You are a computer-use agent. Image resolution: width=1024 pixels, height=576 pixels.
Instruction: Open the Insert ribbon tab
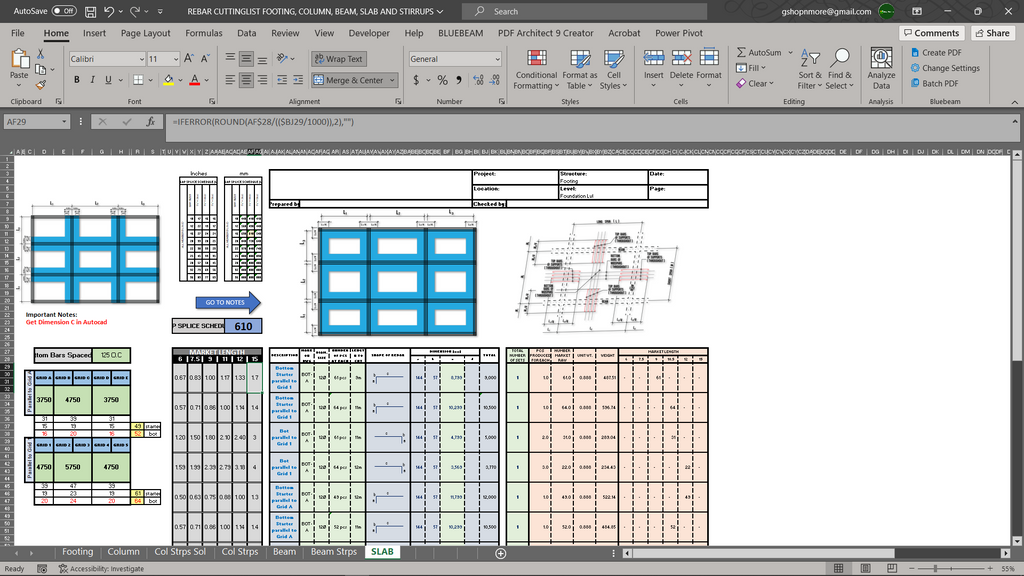point(94,33)
